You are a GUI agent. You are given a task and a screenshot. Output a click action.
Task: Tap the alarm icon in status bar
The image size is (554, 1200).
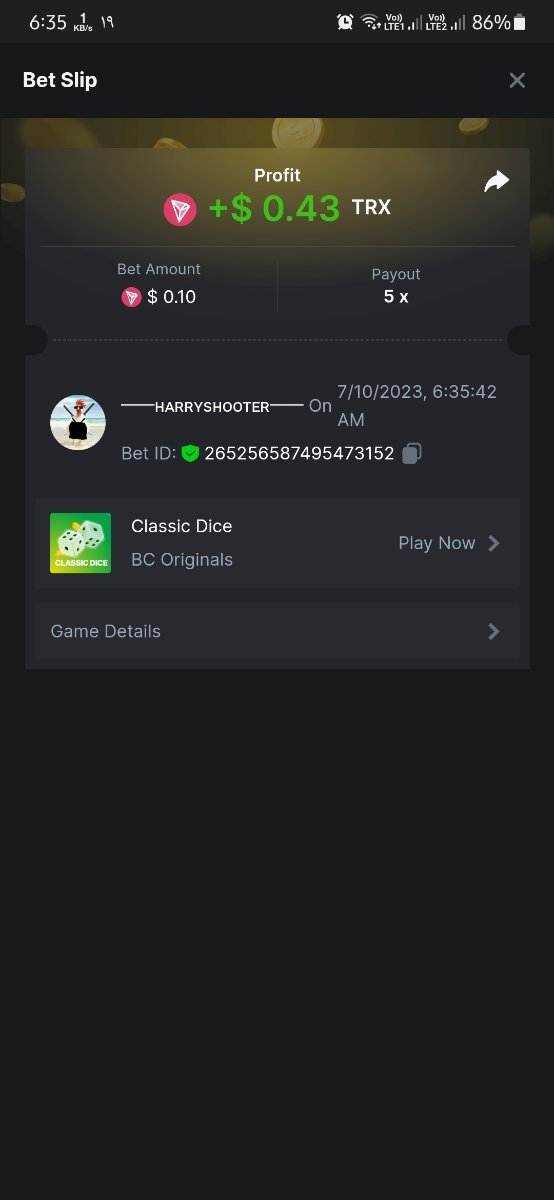coord(345,22)
